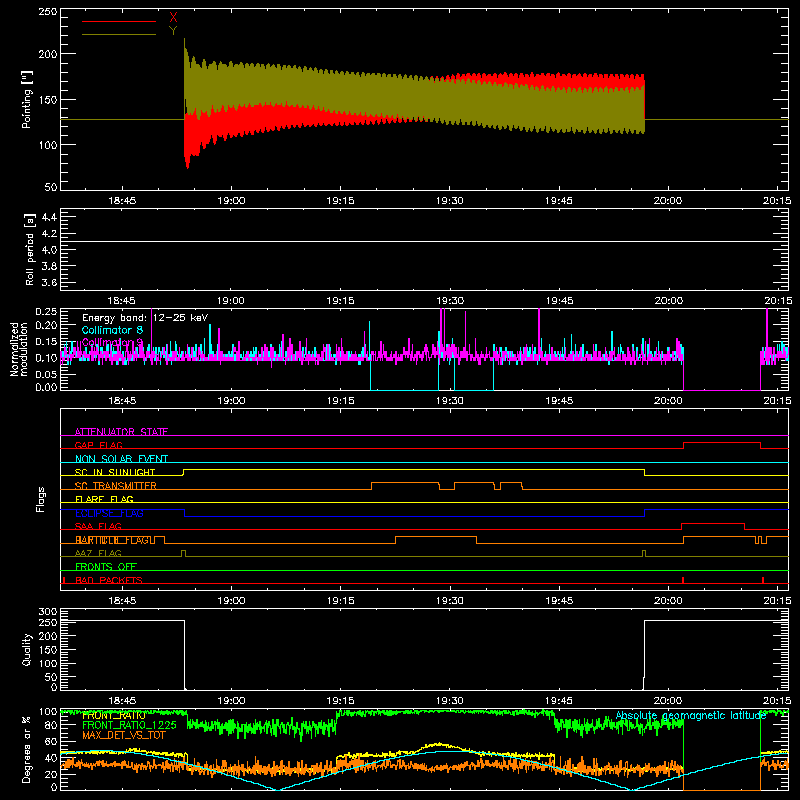Image resolution: width=800 pixels, height=800 pixels.
Task: Click the Flags axis title
Action: click(x=40, y=499)
